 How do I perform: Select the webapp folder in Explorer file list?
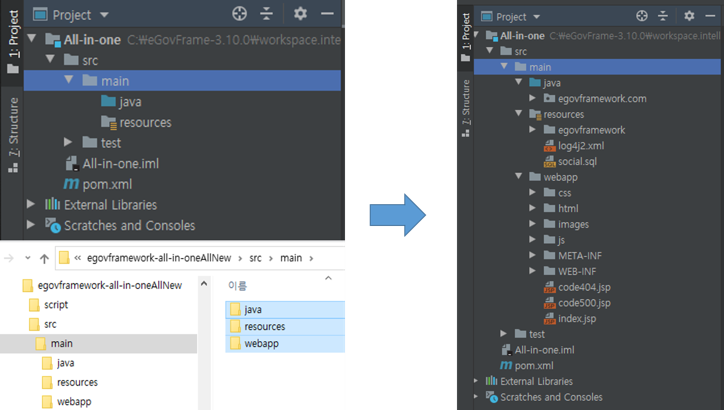(260, 343)
